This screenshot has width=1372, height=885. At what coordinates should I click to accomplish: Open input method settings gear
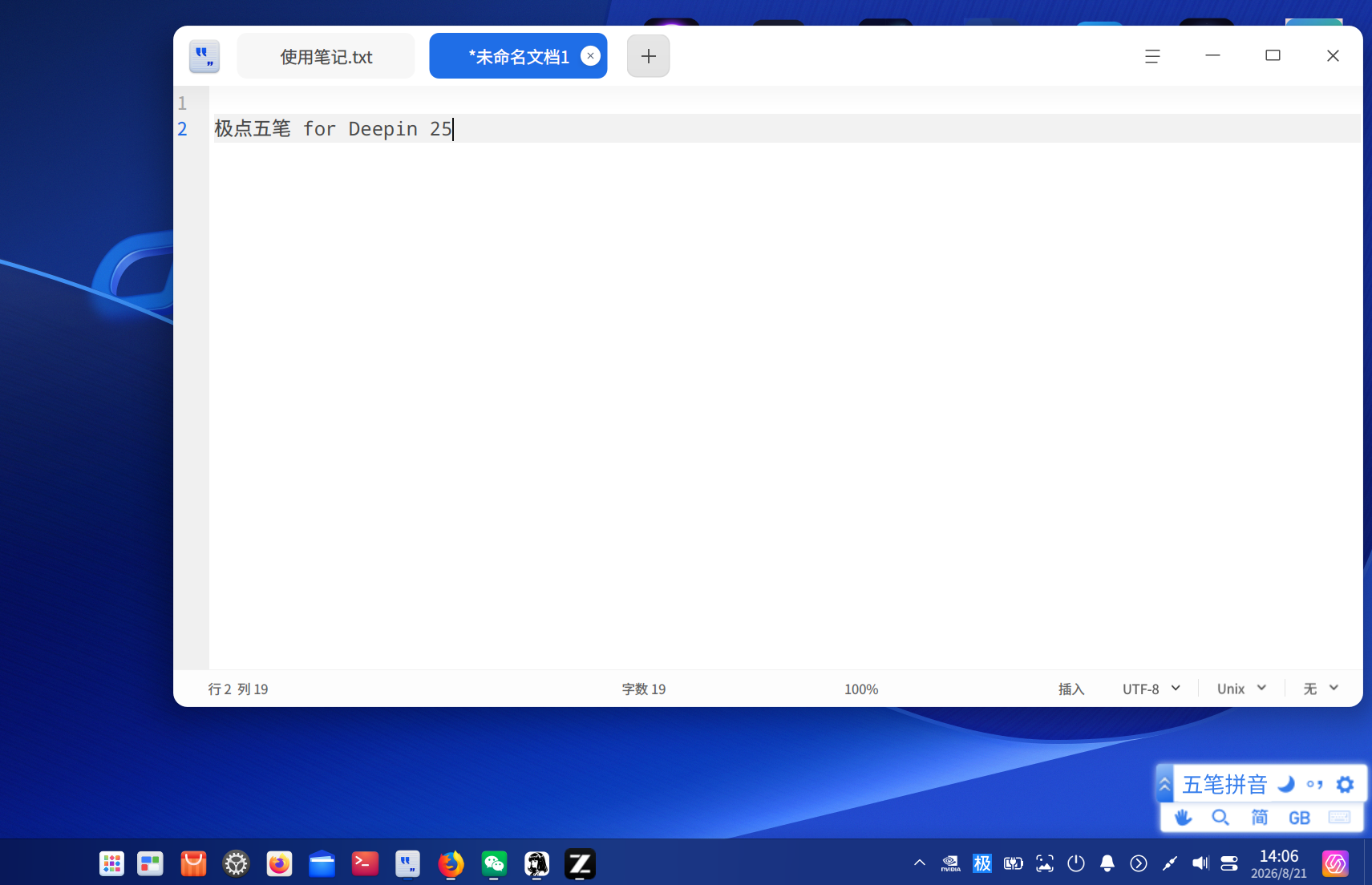point(1345,784)
